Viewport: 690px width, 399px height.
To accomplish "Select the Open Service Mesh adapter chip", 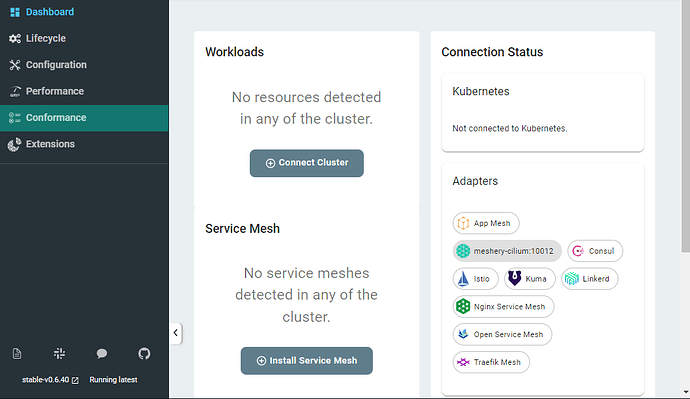I will (502, 334).
